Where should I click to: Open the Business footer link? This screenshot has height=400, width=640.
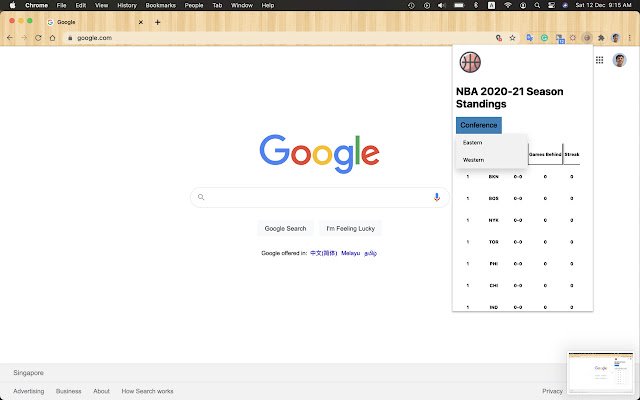point(69,391)
